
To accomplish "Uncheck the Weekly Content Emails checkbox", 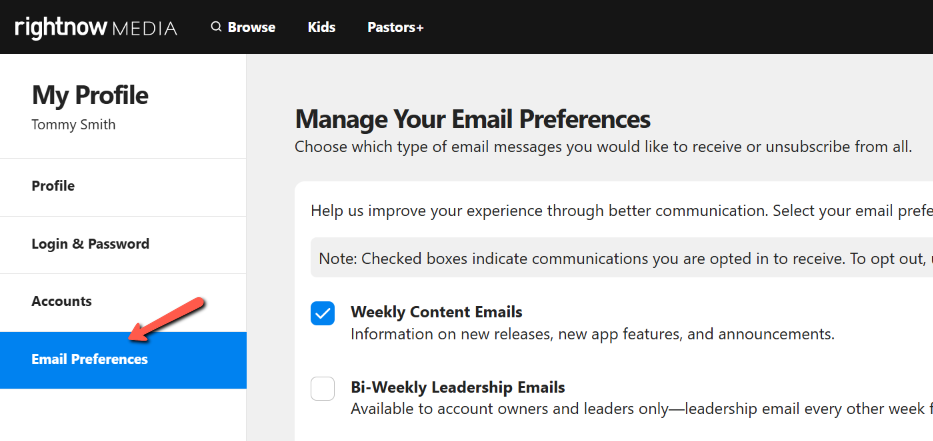I will [323, 314].
